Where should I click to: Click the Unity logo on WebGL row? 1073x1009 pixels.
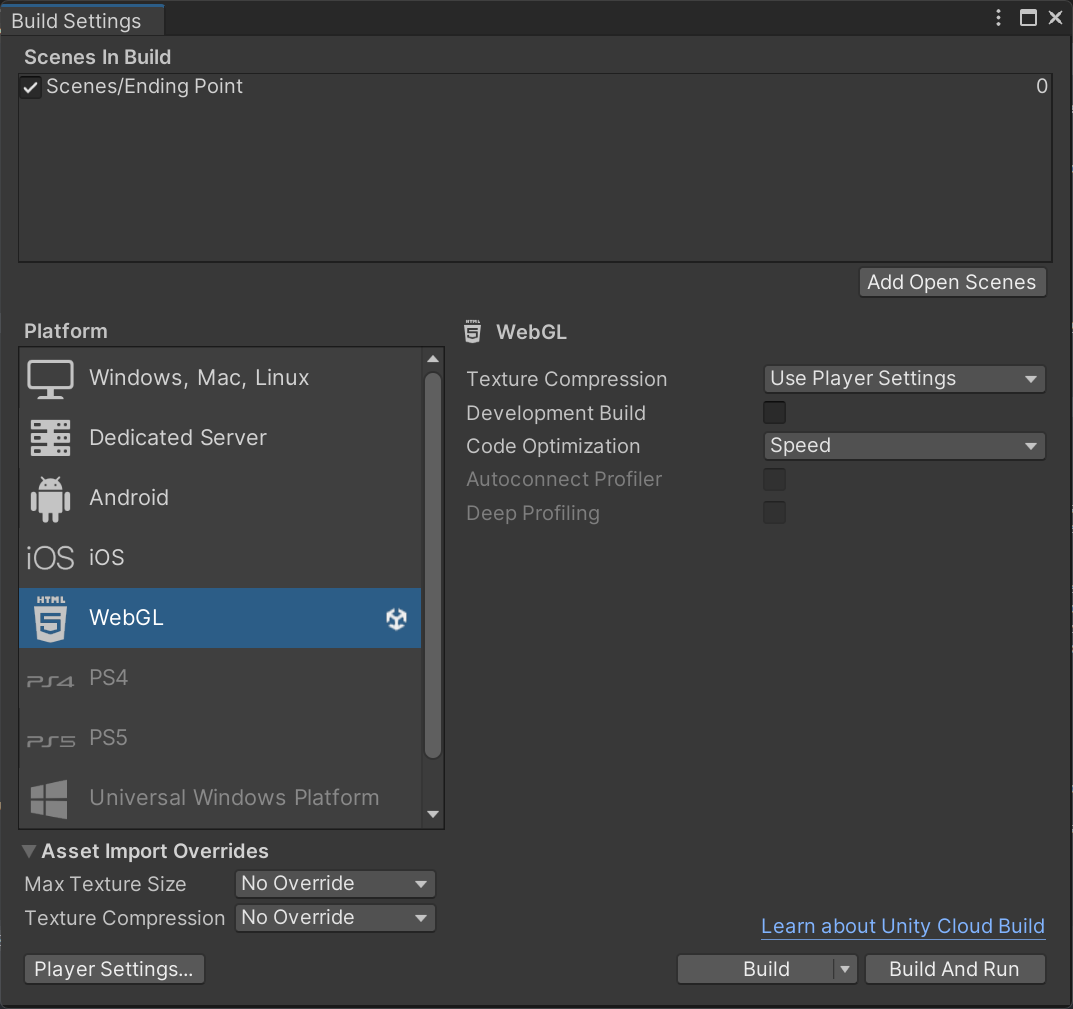pyautogui.click(x=396, y=619)
